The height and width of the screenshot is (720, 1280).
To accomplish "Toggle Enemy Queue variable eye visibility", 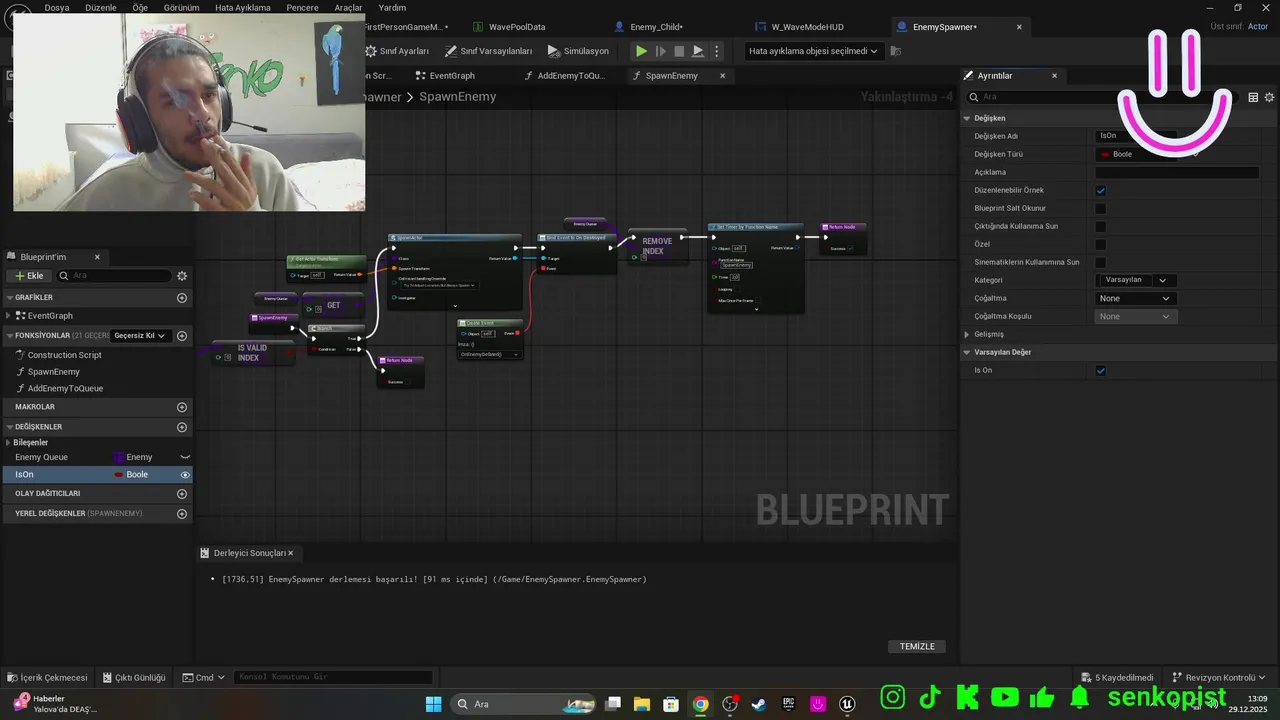I will tap(185, 457).
